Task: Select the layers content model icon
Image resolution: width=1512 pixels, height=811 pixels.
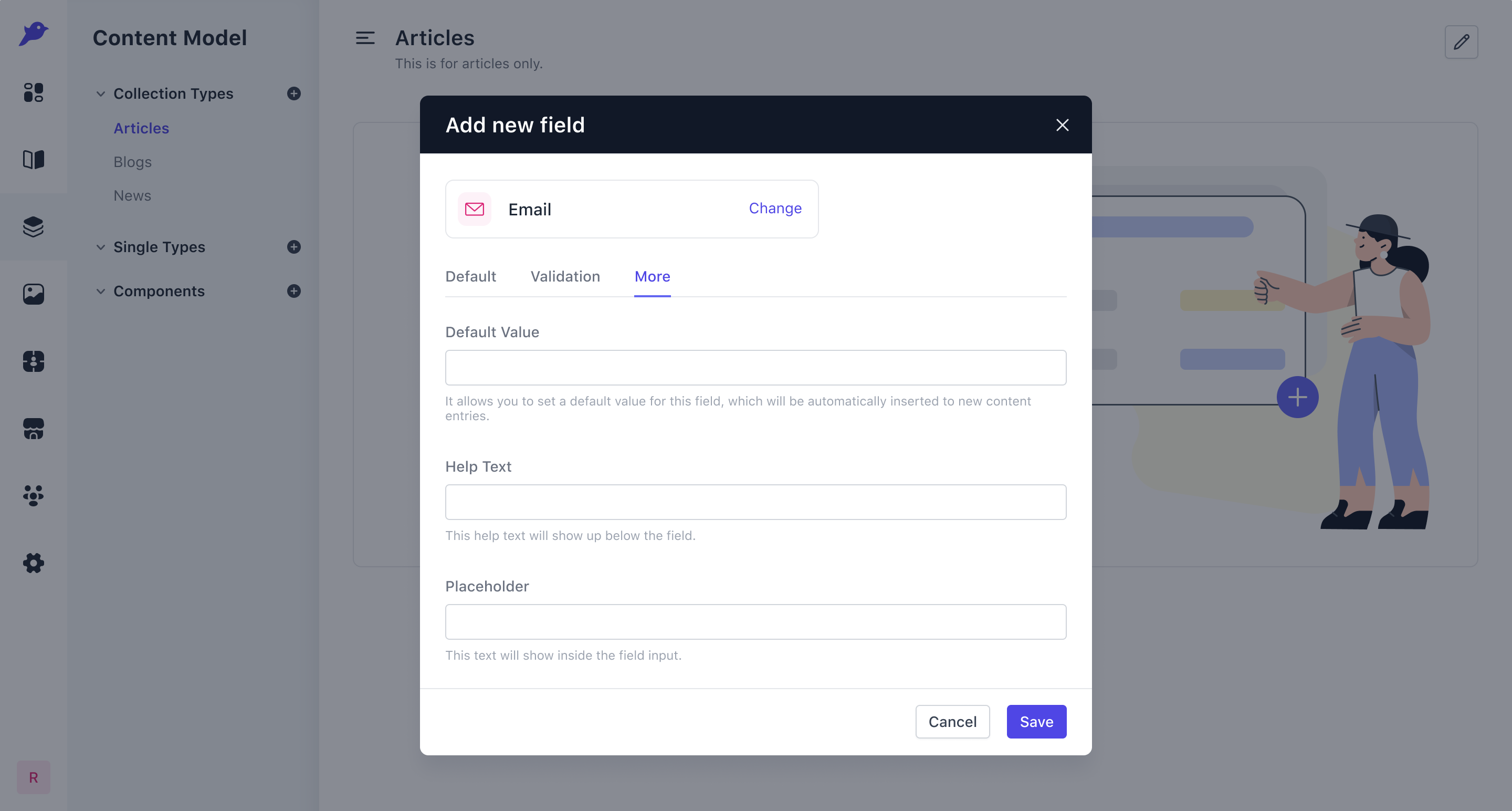Action: [34, 227]
